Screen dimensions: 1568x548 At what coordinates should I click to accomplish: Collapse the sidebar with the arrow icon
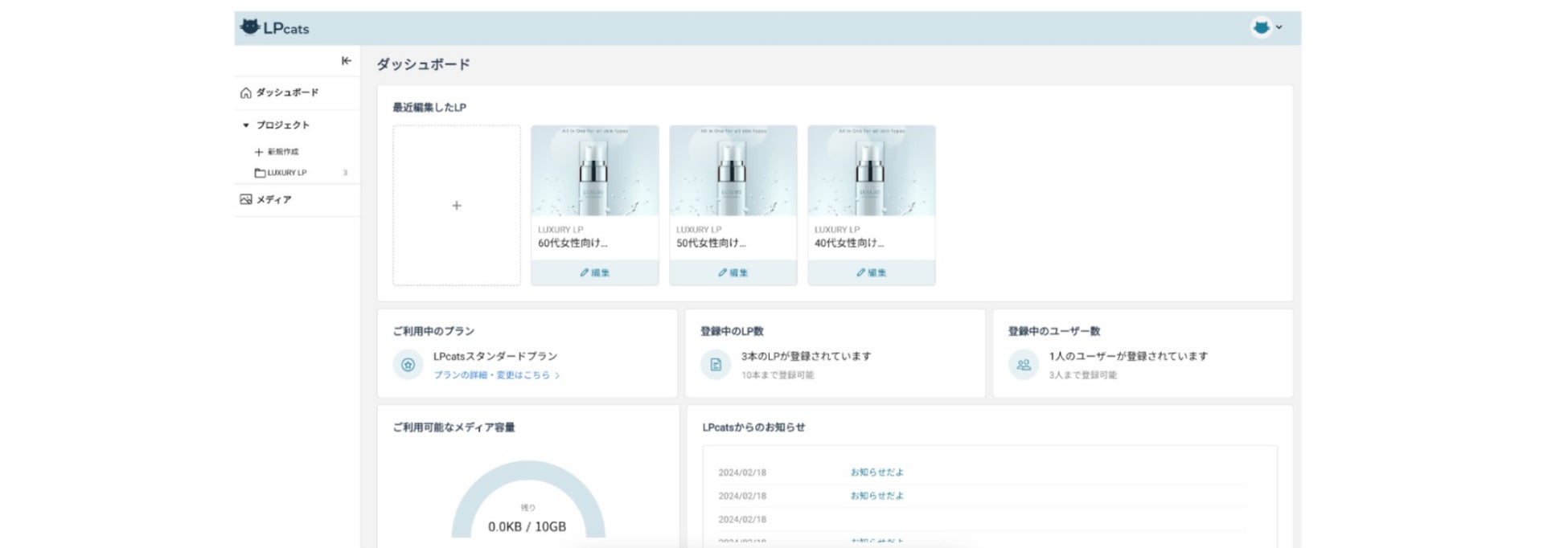tap(346, 61)
